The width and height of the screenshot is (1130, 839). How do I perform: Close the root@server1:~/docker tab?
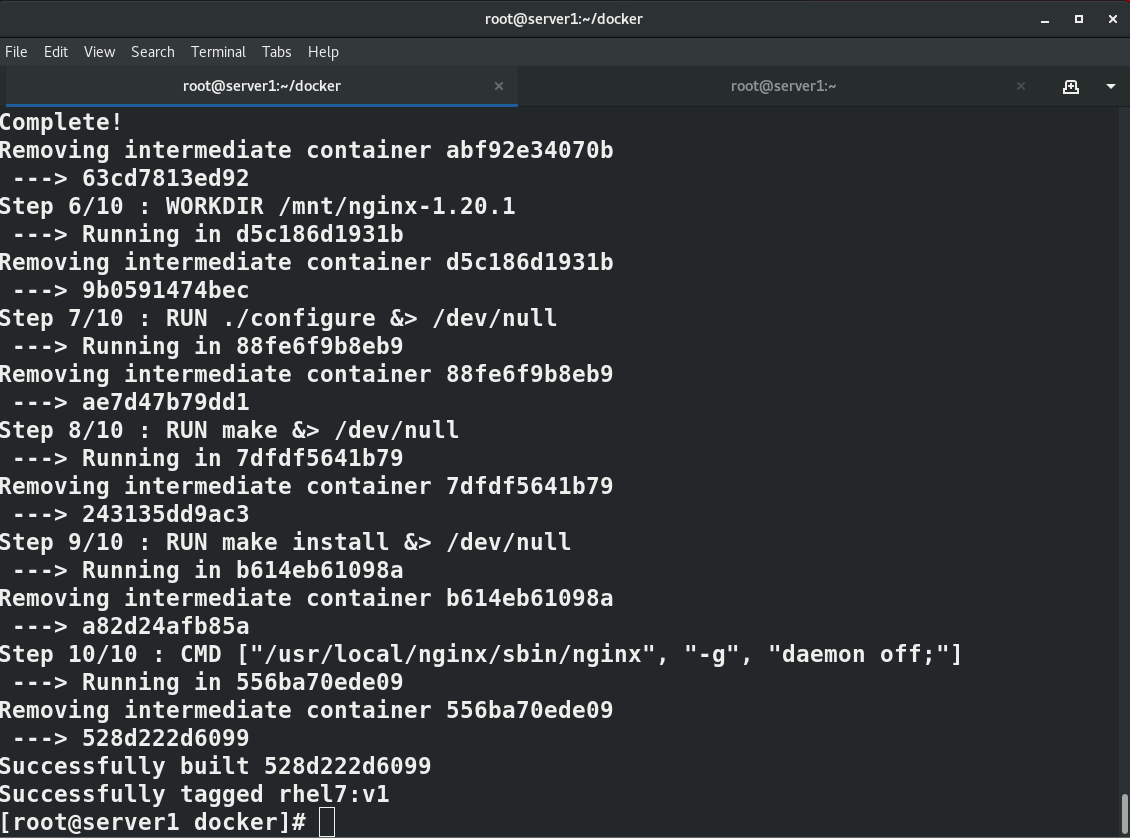point(499,86)
